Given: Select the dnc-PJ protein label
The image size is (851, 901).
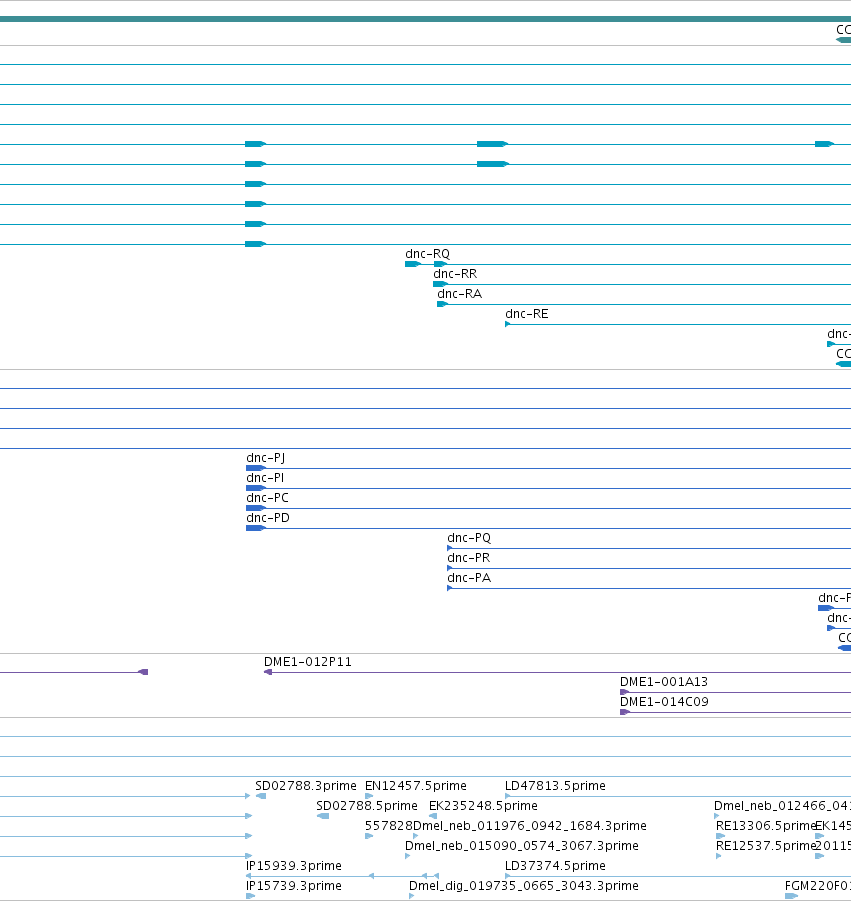Looking at the screenshot, I should tap(265, 458).
